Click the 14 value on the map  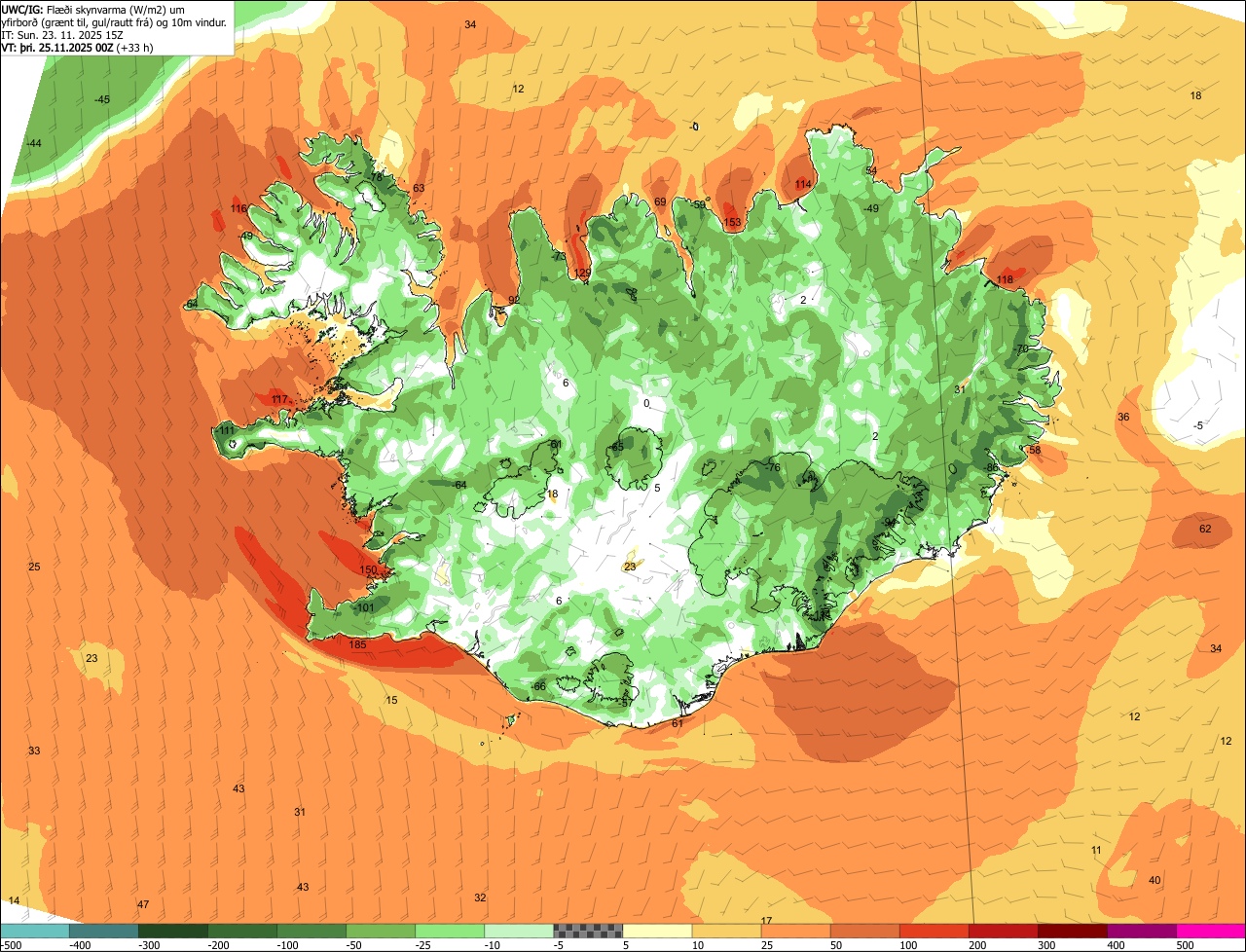[x=14, y=900]
